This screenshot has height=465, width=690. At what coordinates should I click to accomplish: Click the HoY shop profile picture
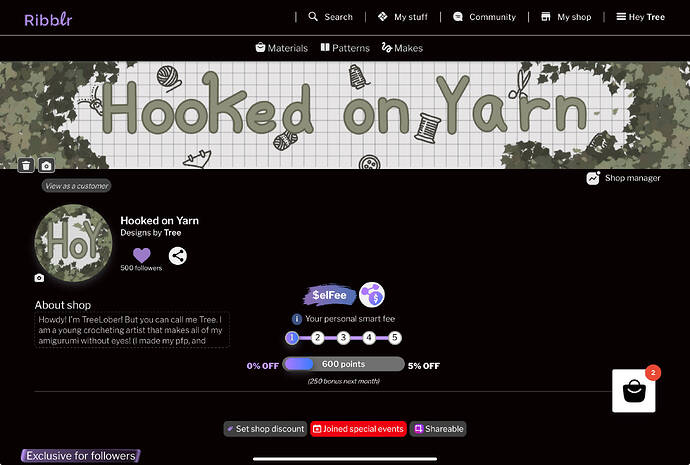click(73, 243)
